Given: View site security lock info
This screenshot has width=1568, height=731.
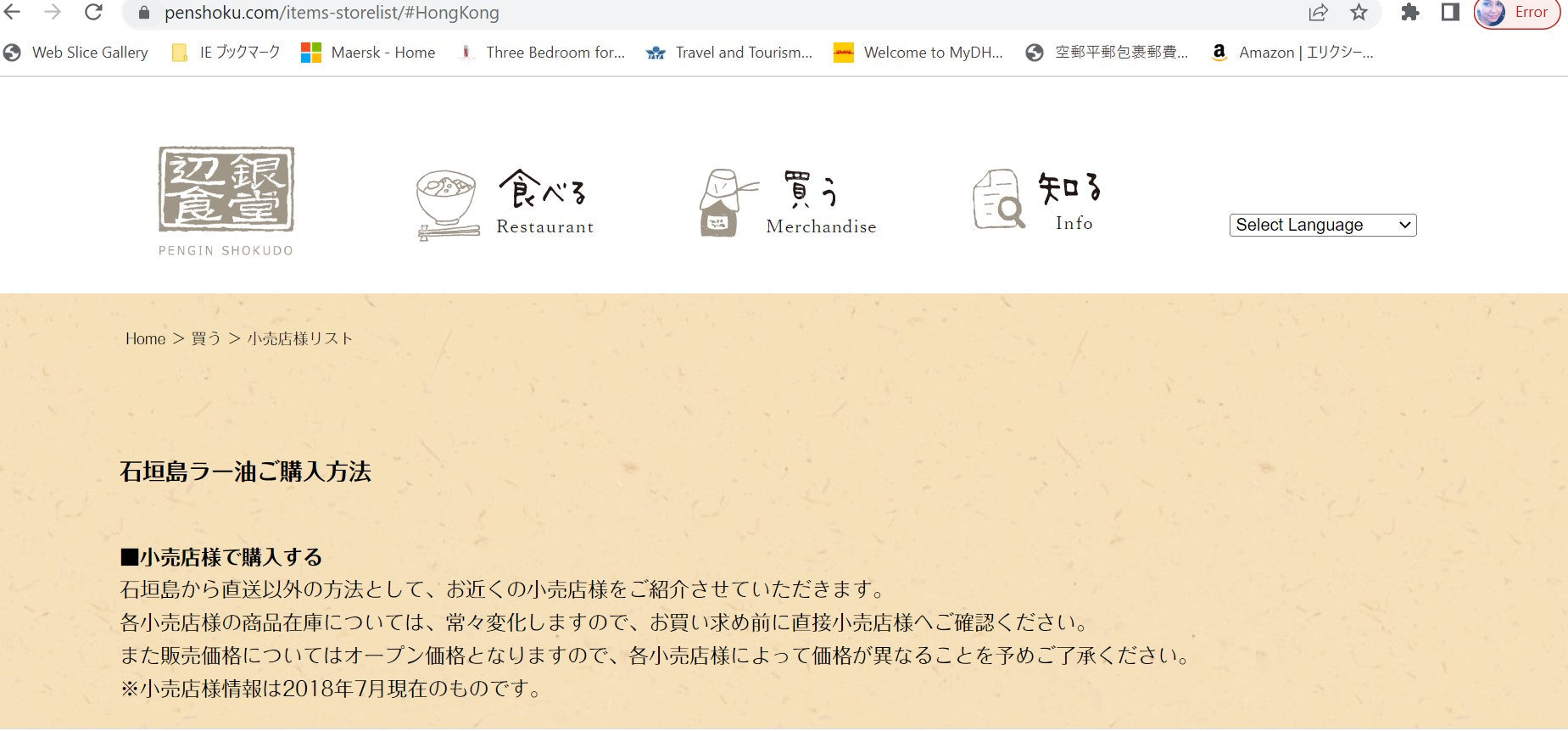Looking at the screenshot, I should [x=143, y=13].
